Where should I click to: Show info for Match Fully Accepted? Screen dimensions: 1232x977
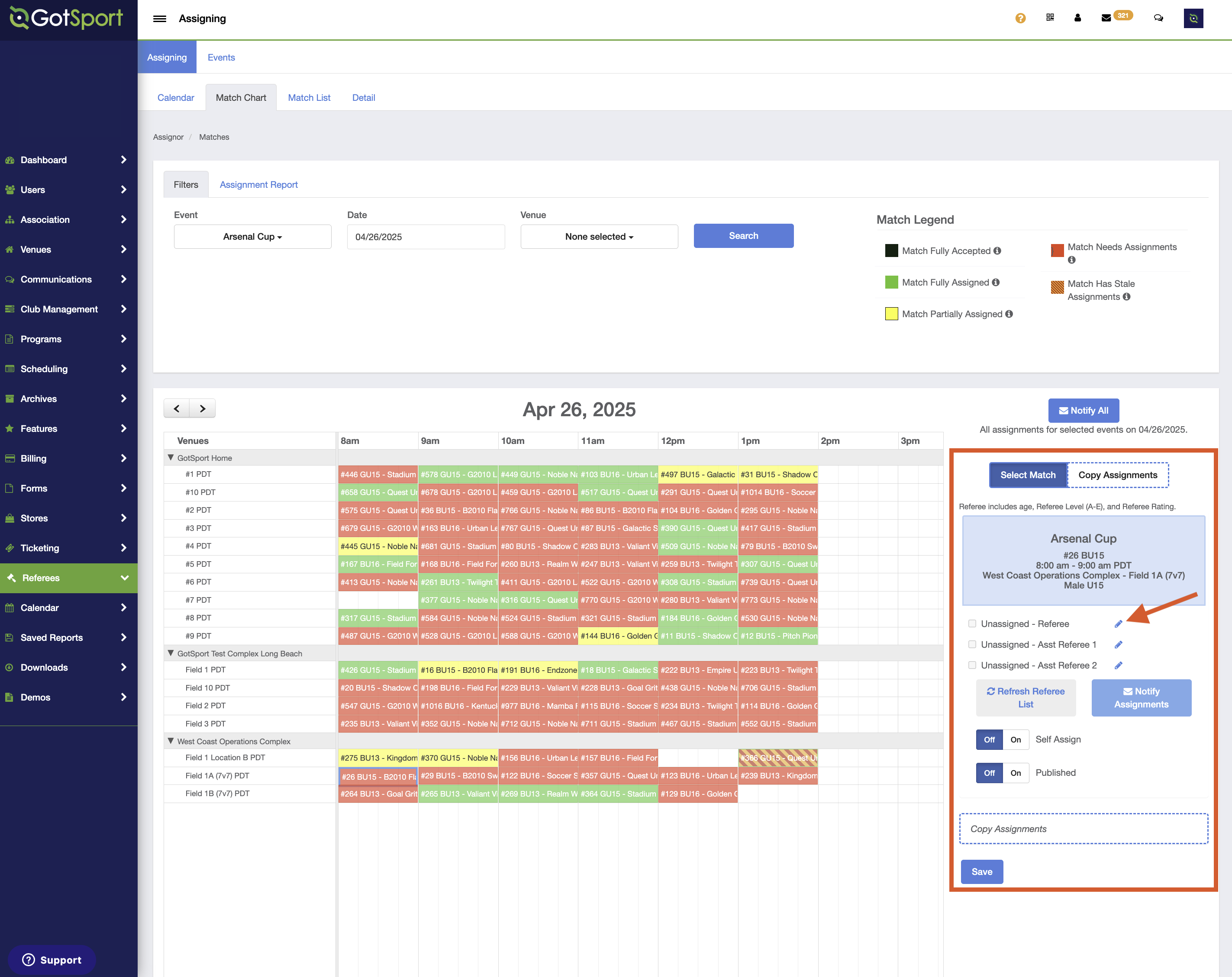coord(997,251)
